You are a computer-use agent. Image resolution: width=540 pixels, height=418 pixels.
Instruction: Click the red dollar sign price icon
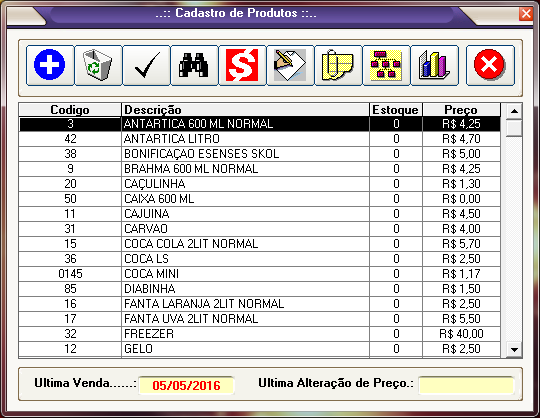tap(242, 65)
